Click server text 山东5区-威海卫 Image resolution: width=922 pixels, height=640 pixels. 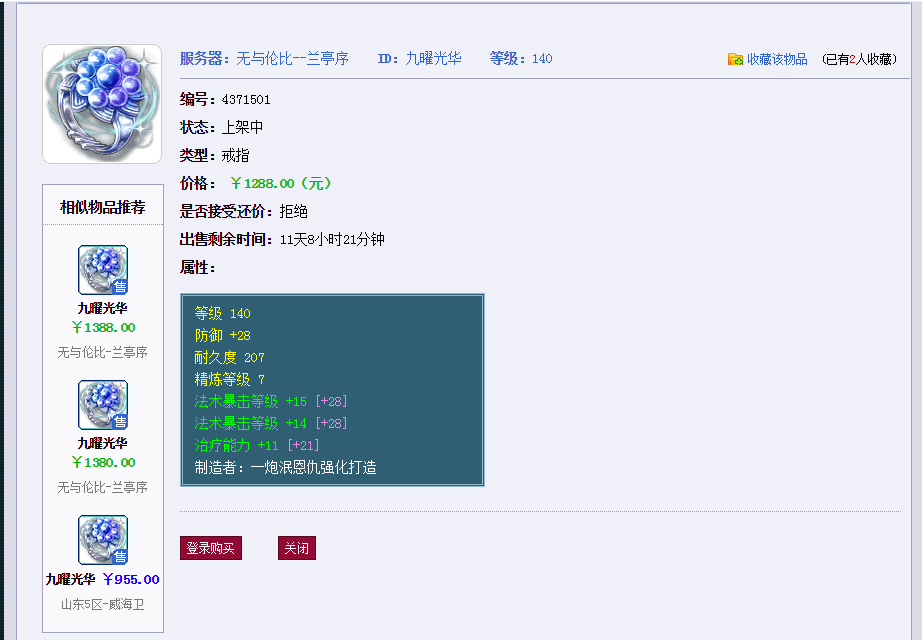click(102, 604)
